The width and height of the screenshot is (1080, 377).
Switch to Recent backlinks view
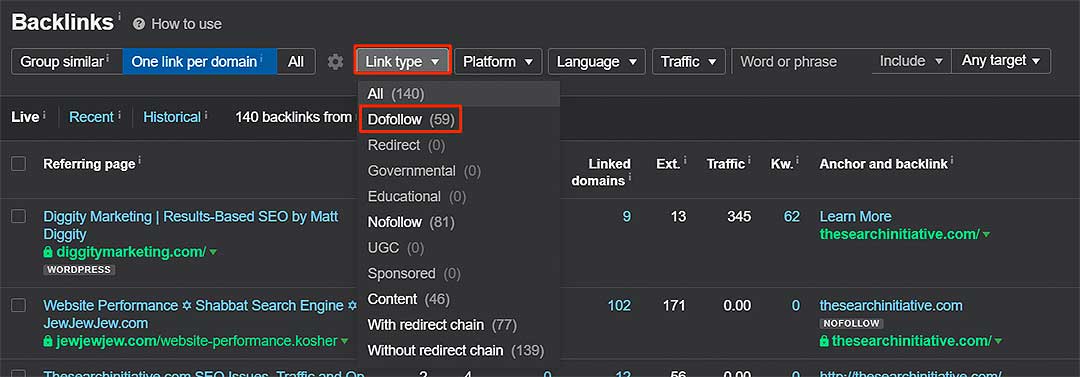(91, 117)
